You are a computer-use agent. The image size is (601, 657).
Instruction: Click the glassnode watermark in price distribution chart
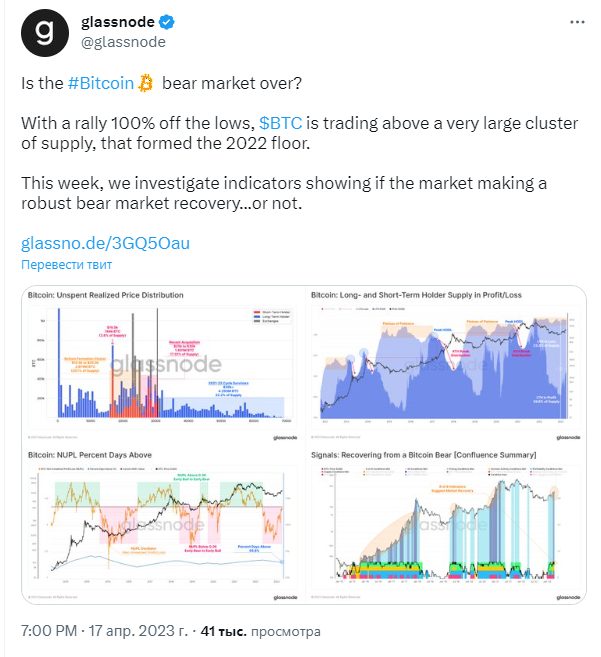[x=166, y=364]
